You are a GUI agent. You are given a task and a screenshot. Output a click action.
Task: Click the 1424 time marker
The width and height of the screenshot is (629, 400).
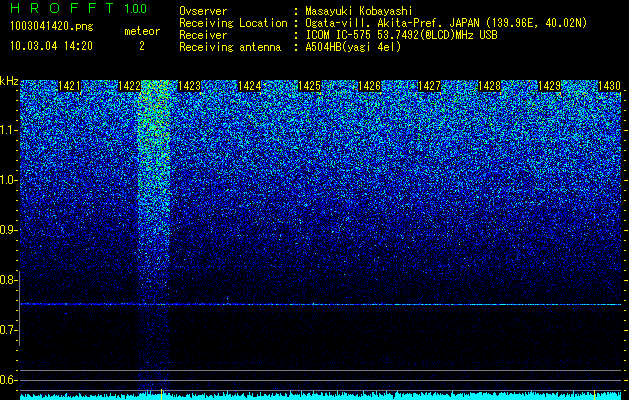(x=250, y=86)
